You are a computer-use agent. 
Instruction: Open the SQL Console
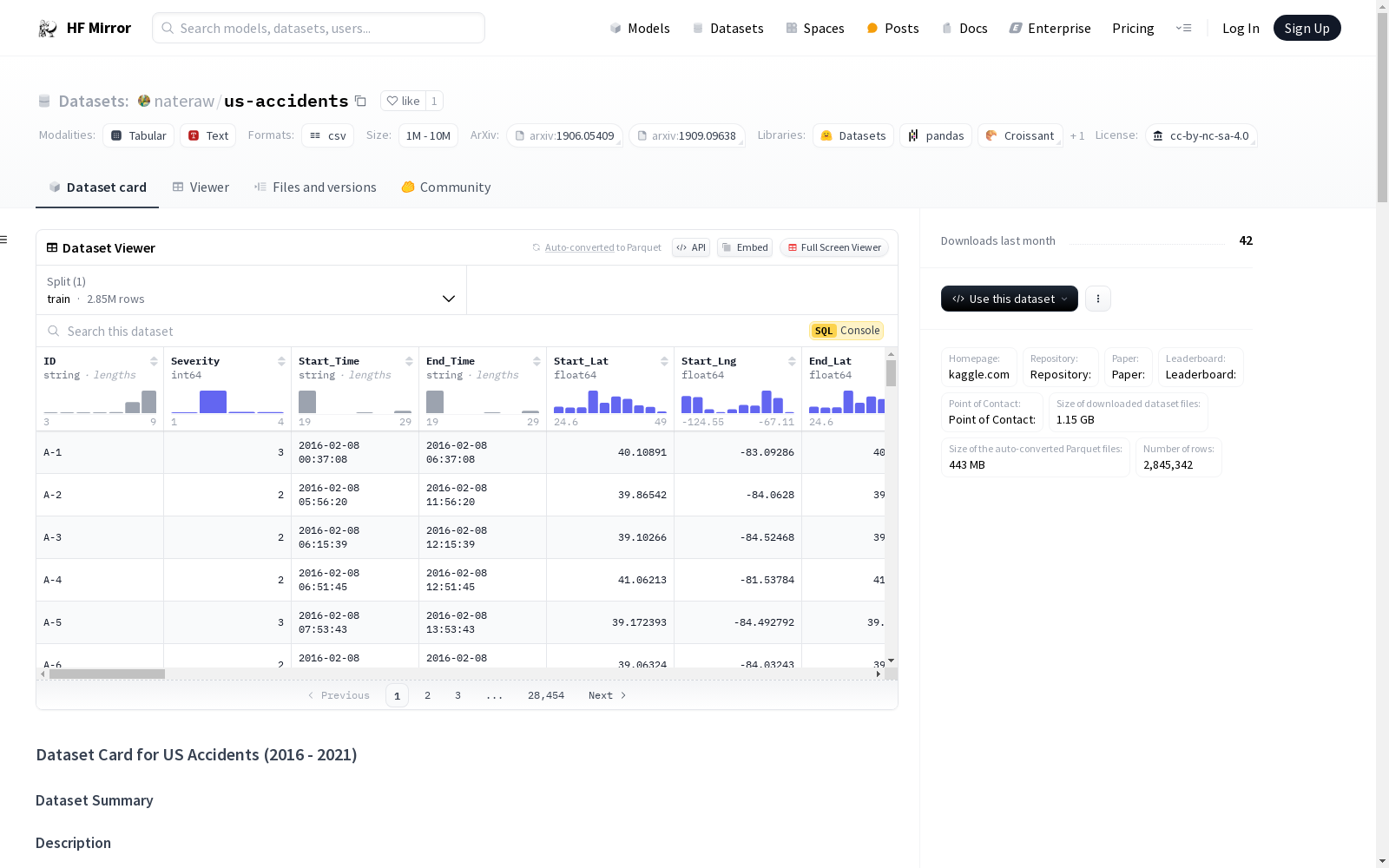[846, 331]
